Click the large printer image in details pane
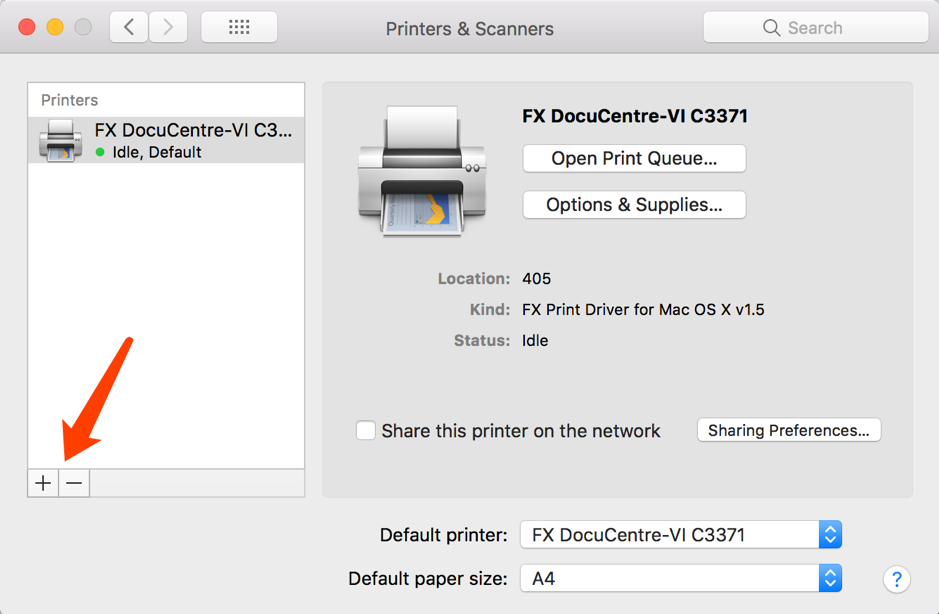This screenshot has height=614, width=939. (422, 172)
